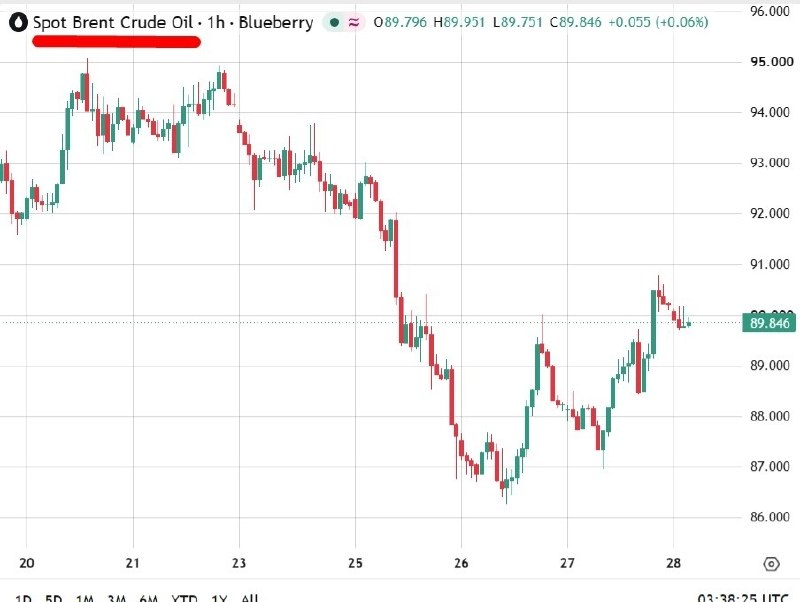Click the pink approximate-data indicator icon
The image size is (800, 602).
pyautogui.click(x=354, y=22)
